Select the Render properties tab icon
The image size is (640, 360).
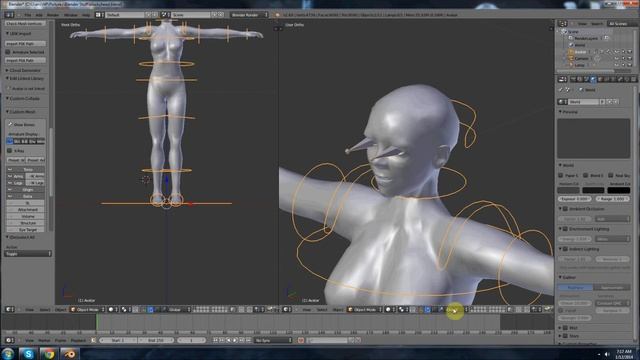tap(573, 79)
